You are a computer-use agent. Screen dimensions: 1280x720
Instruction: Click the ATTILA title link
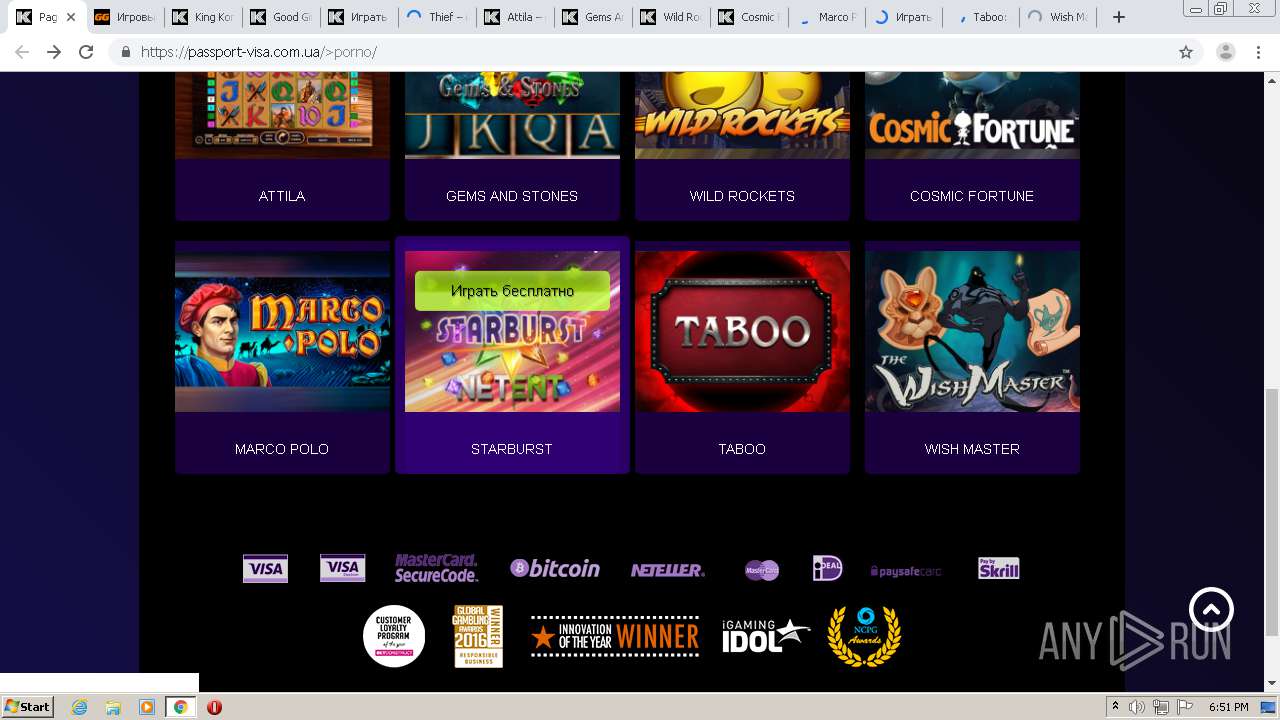(282, 196)
